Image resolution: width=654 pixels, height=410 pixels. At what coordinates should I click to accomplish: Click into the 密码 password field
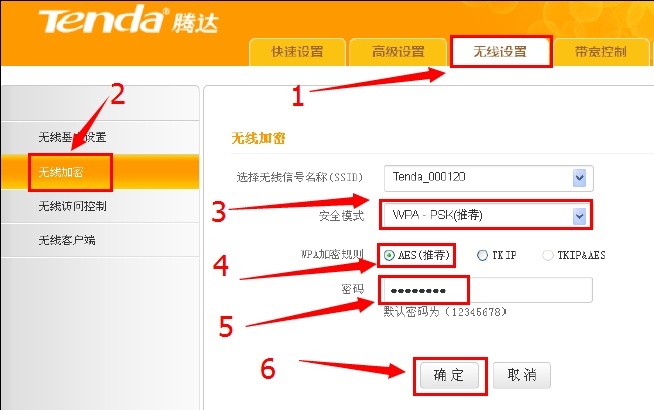point(486,290)
